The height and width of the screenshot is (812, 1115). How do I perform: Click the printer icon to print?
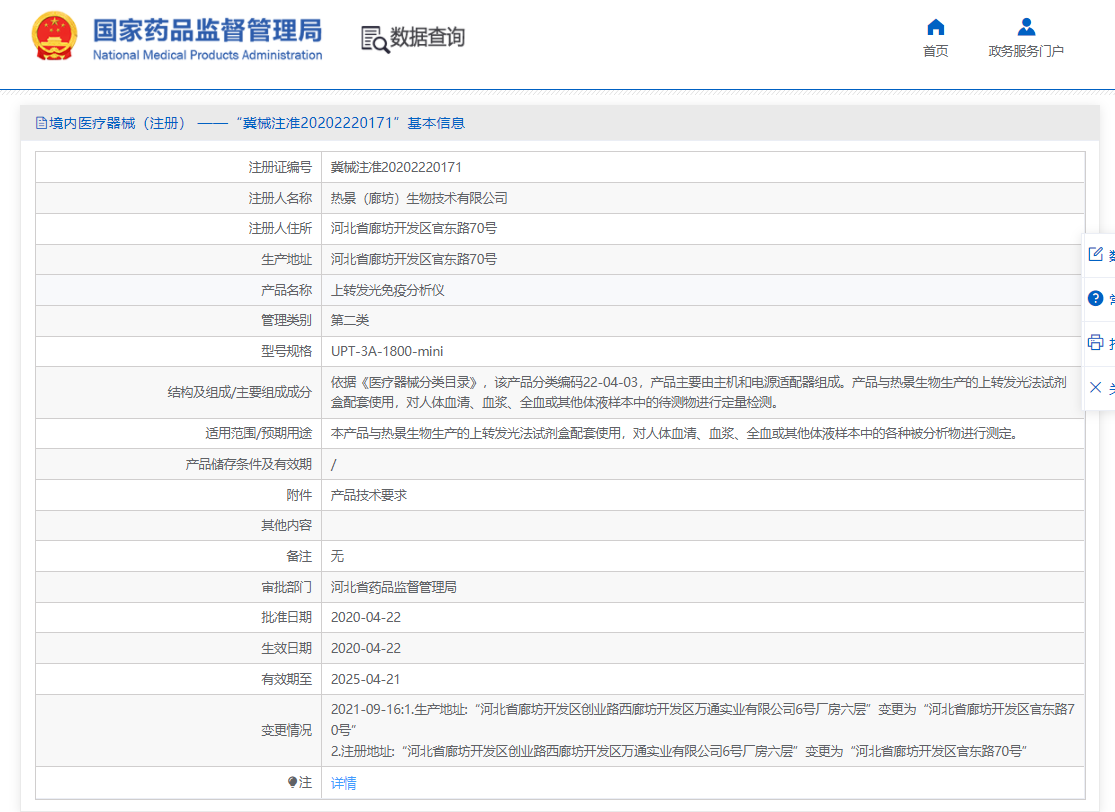pyautogui.click(x=1096, y=340)
